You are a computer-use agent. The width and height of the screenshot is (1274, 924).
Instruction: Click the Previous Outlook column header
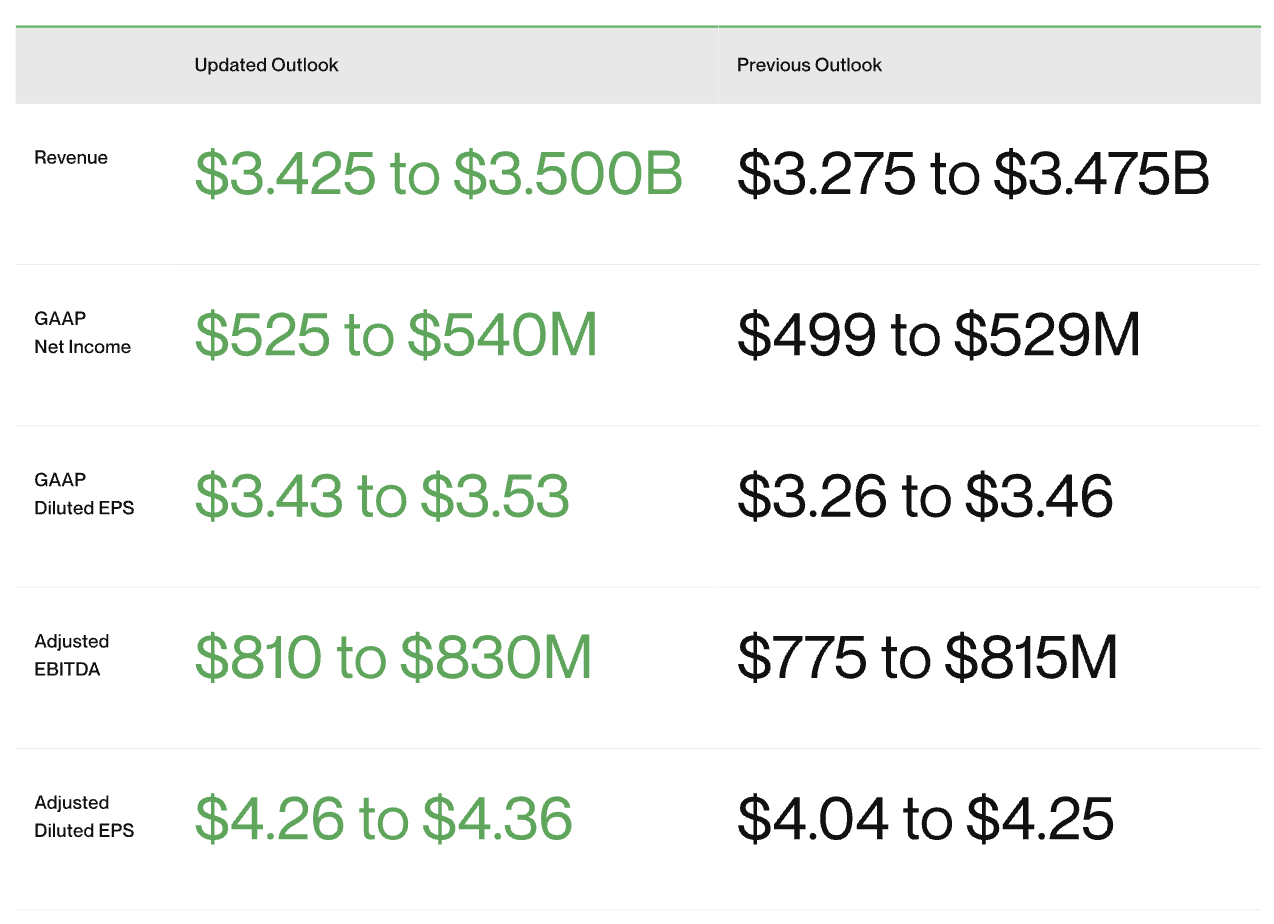pos(809,65)
